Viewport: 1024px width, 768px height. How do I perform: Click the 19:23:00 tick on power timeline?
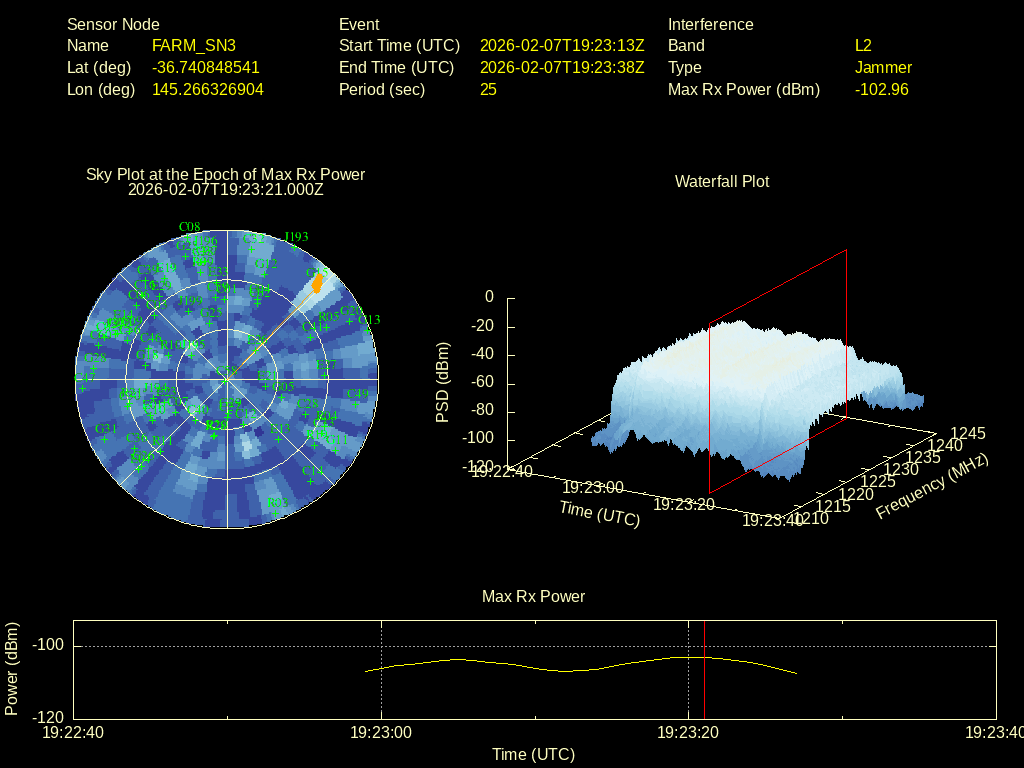coord(381,732)
